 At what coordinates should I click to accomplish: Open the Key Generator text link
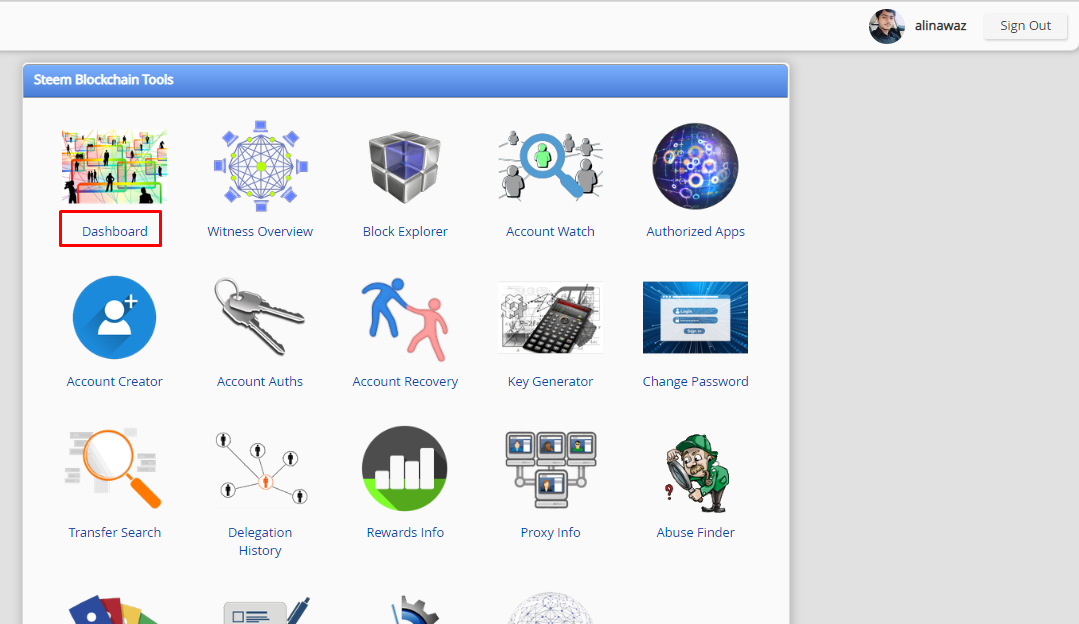tap(551, 381)
